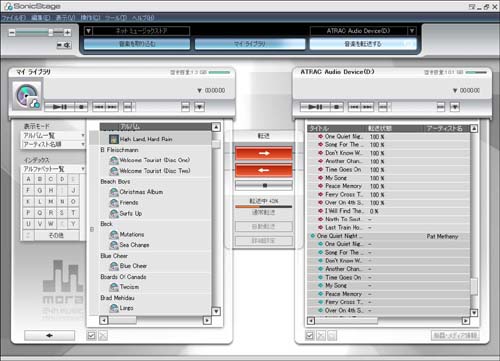
Task: Click play/pause on the ATRAC device player
Action: point(315,107)
